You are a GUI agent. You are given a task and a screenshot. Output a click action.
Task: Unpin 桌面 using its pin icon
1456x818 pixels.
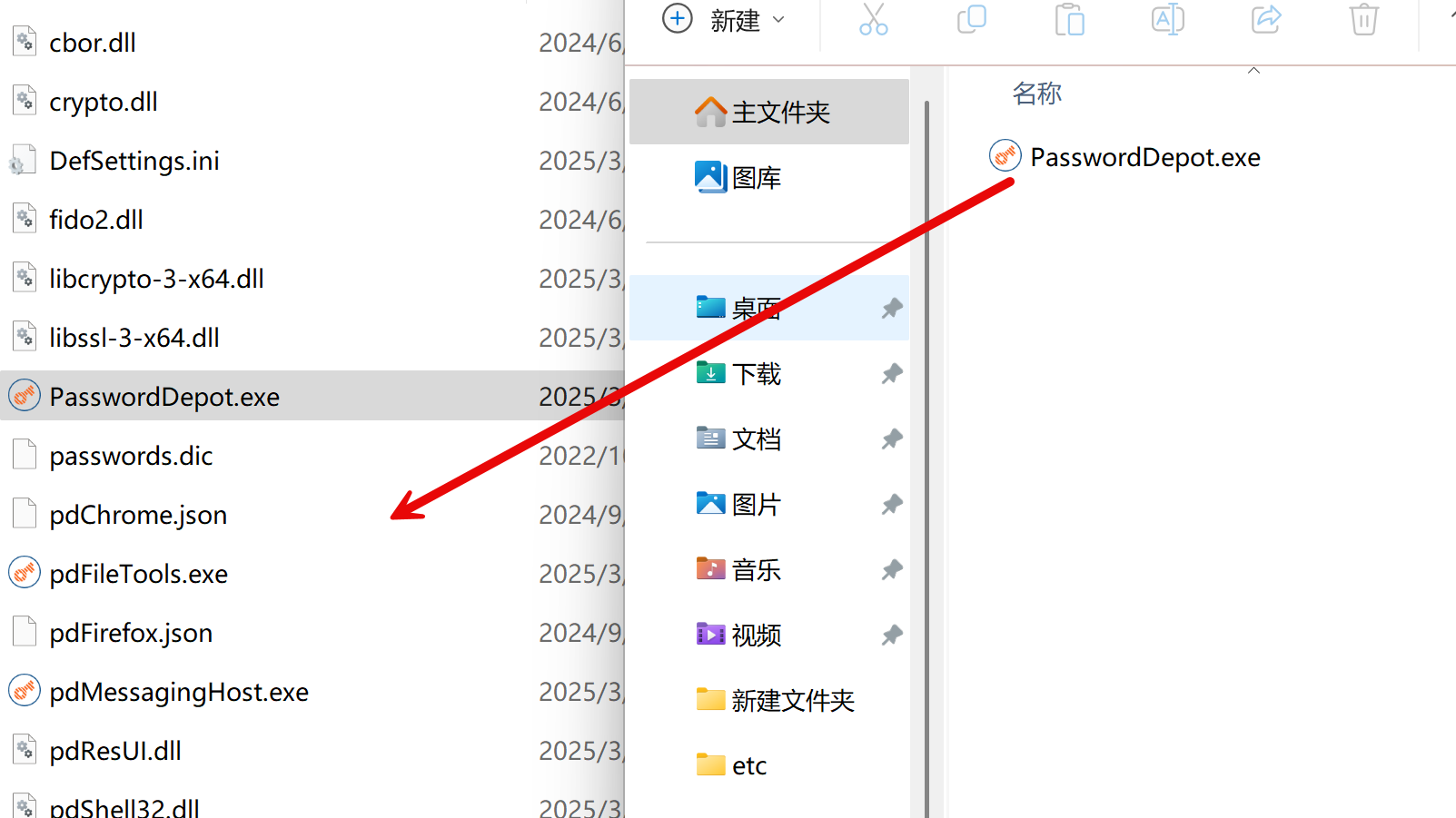point(892,308)
